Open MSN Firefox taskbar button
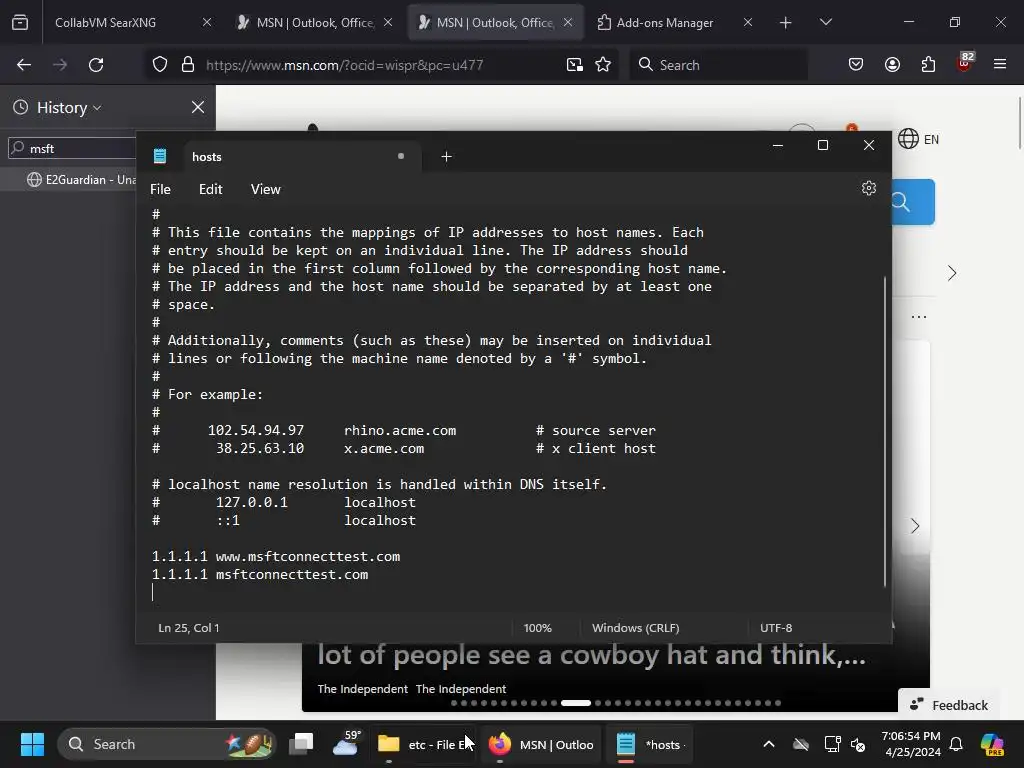Screen dimensions: 1024x768 (542, 744)
